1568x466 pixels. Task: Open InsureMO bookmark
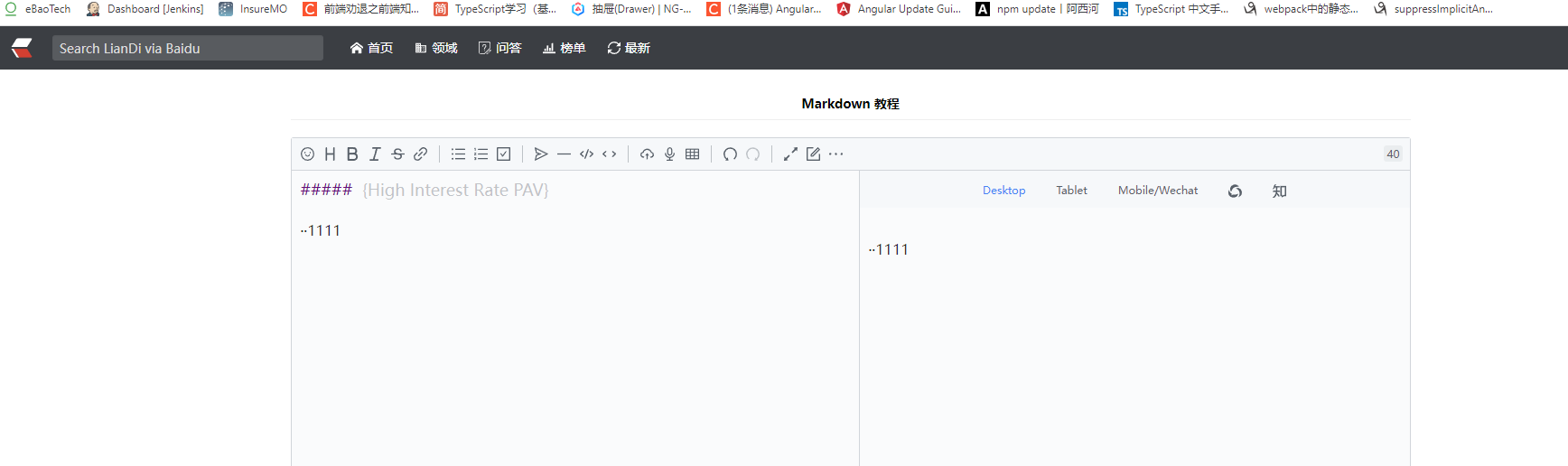coord(253,9)
